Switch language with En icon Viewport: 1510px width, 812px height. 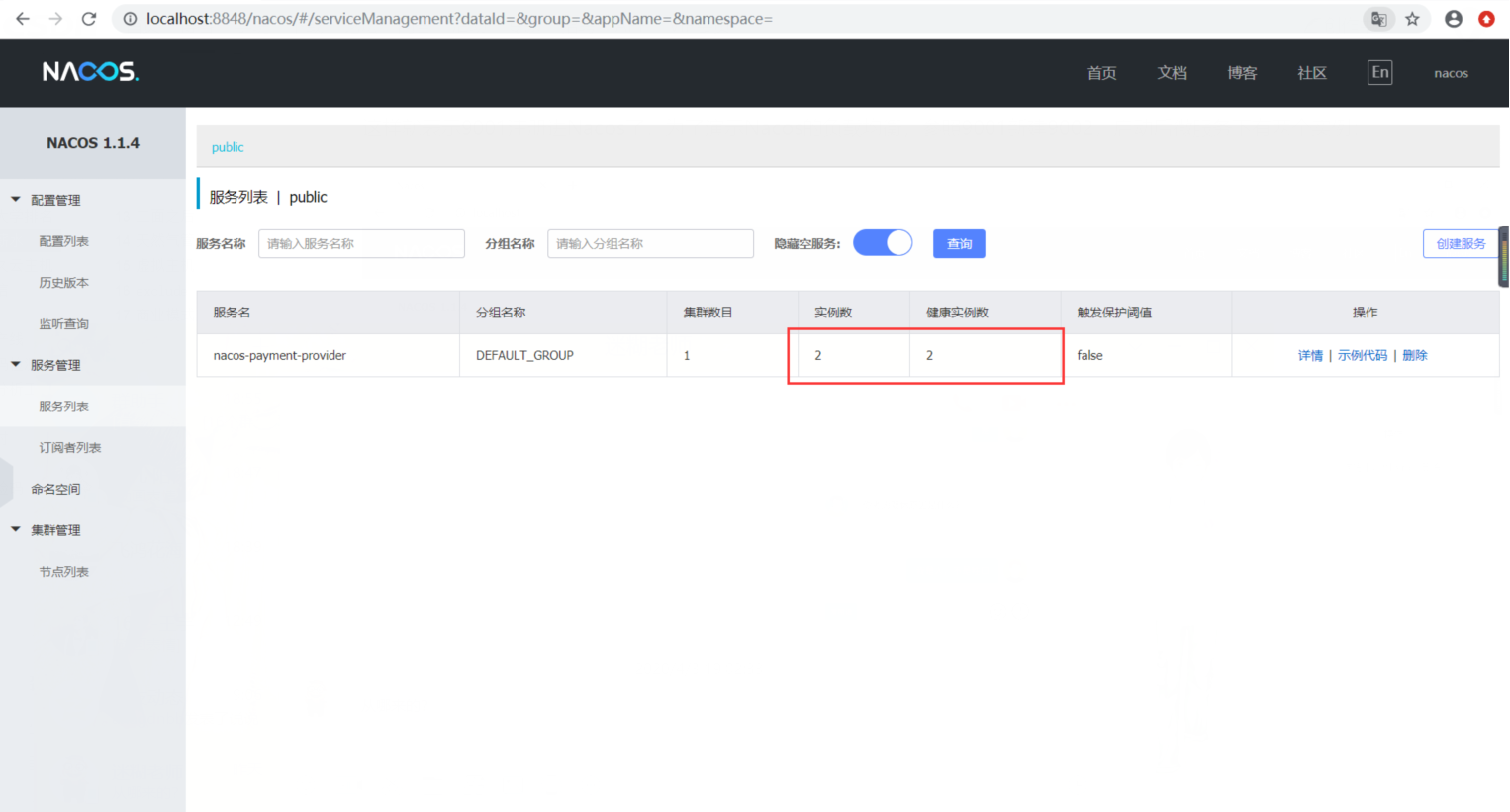pos(1379,72)
